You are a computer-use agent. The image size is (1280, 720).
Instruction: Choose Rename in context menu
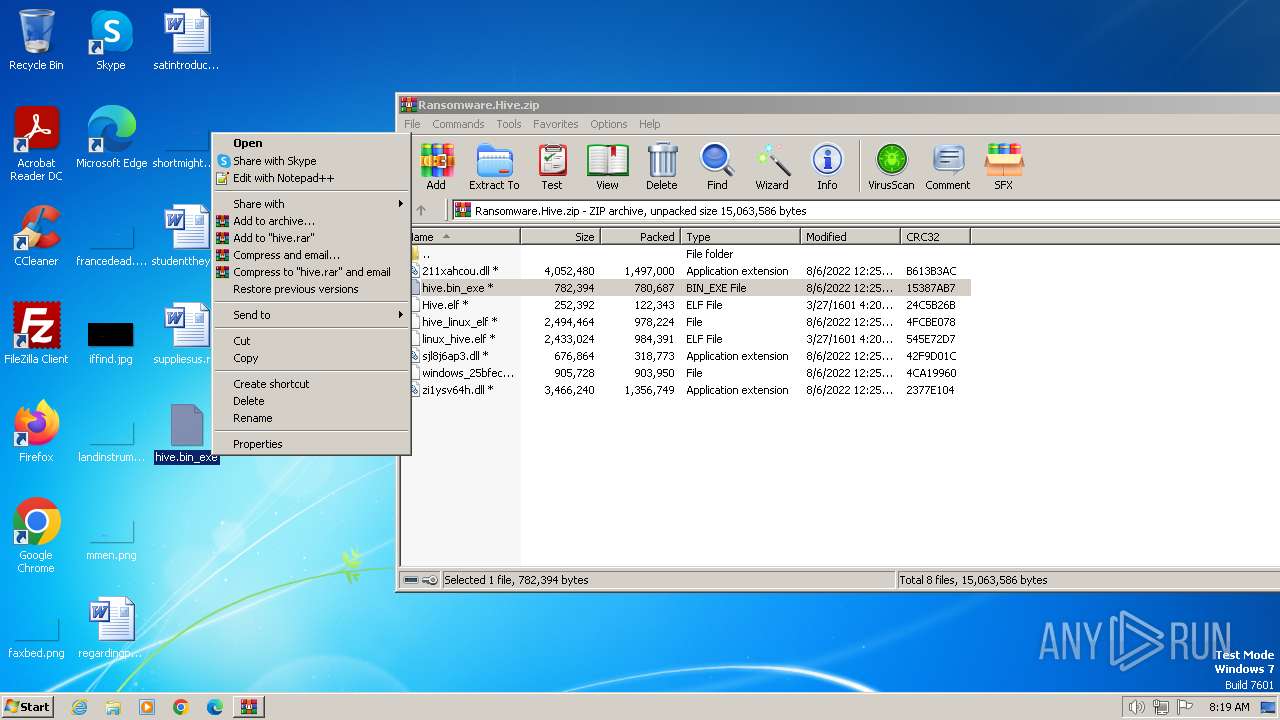[x=311, y=418]
